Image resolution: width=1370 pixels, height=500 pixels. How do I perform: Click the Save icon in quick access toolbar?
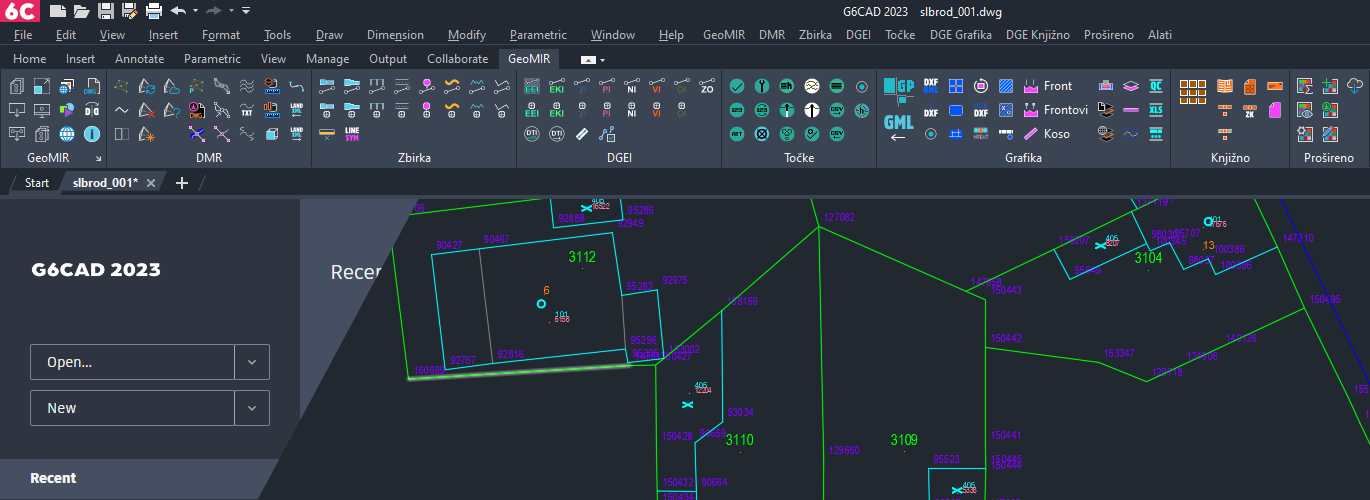point(105,11)
